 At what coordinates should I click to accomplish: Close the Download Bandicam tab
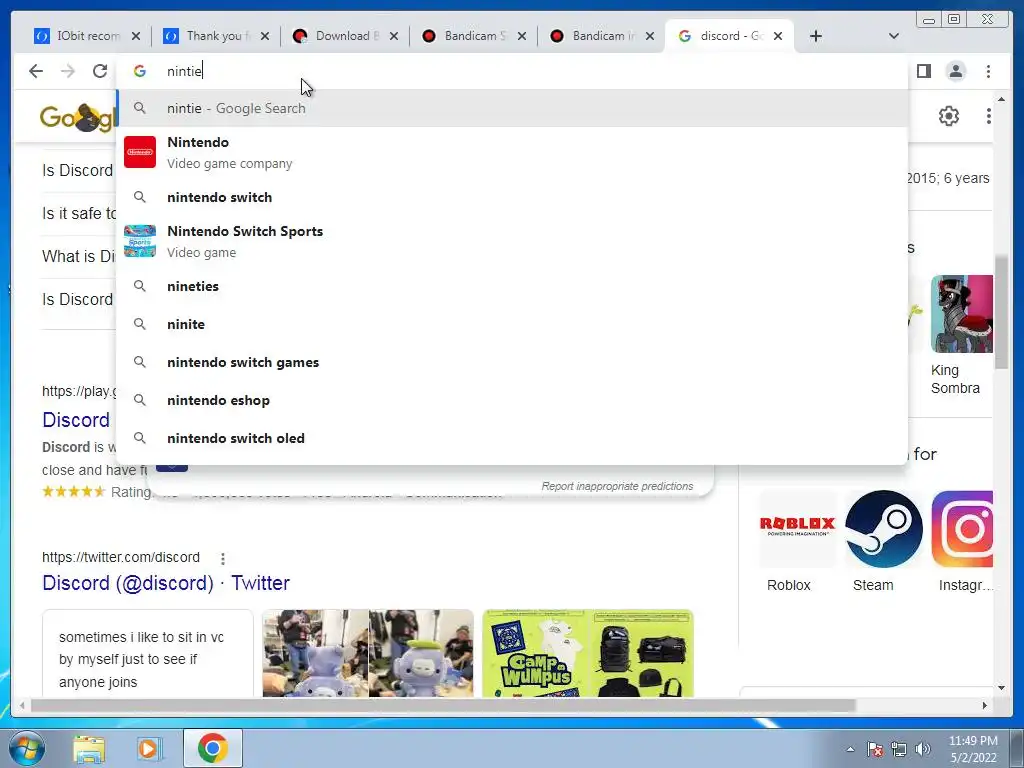[x=394, y=36]
